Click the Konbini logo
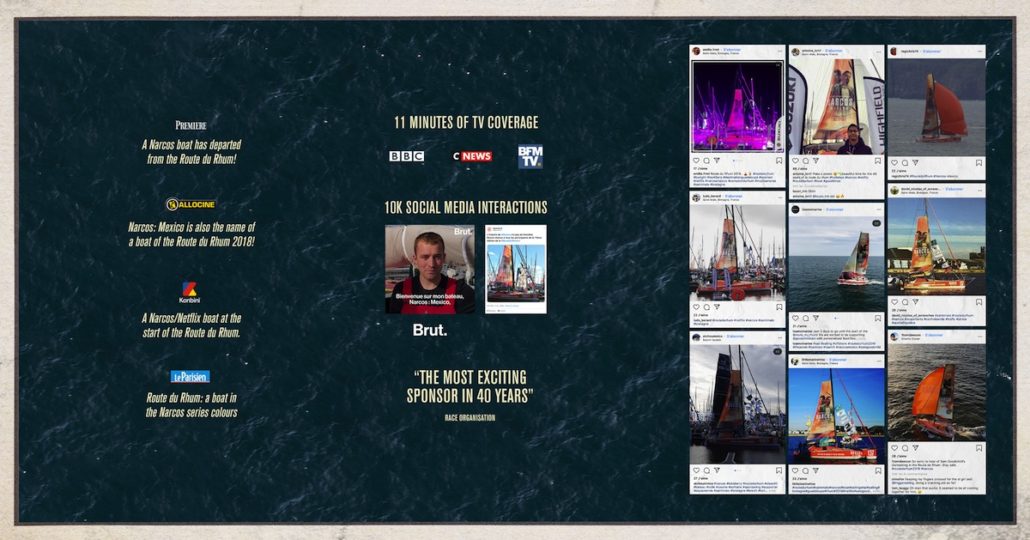1030x540 pixels. (189, 292)
